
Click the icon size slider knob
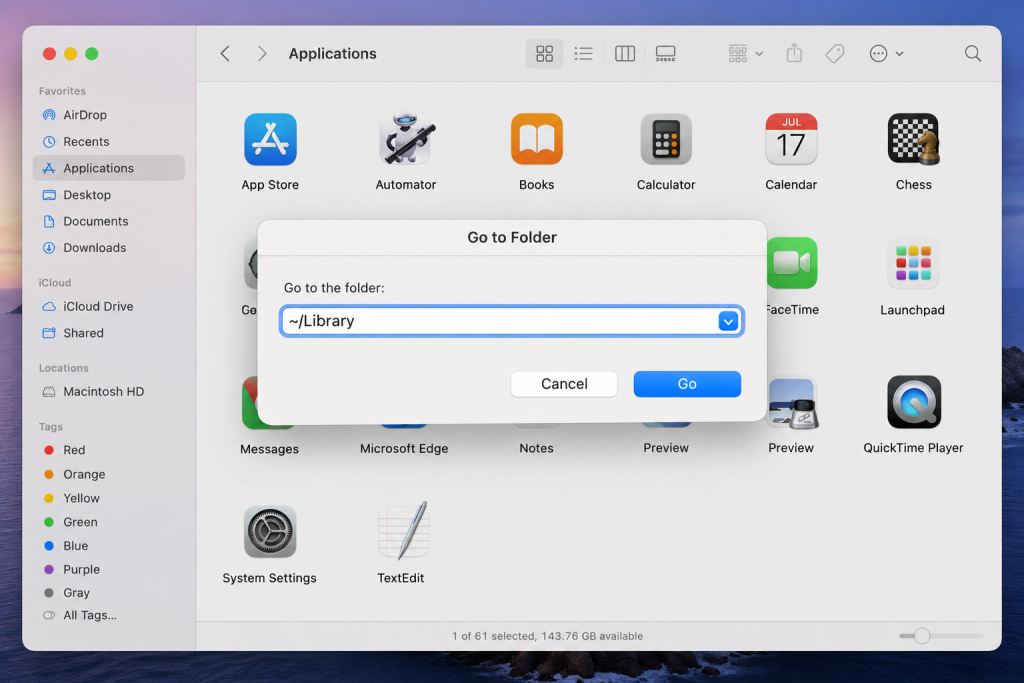tap(921, 635)
